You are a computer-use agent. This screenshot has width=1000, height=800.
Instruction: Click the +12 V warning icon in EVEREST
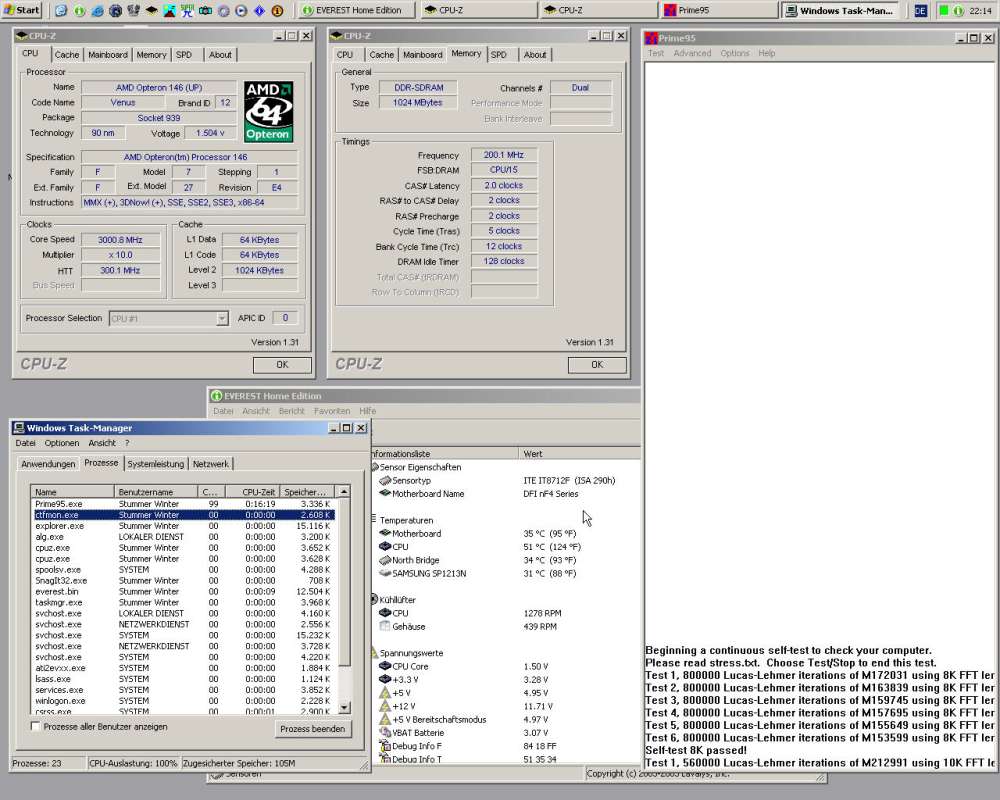(385, 706)
